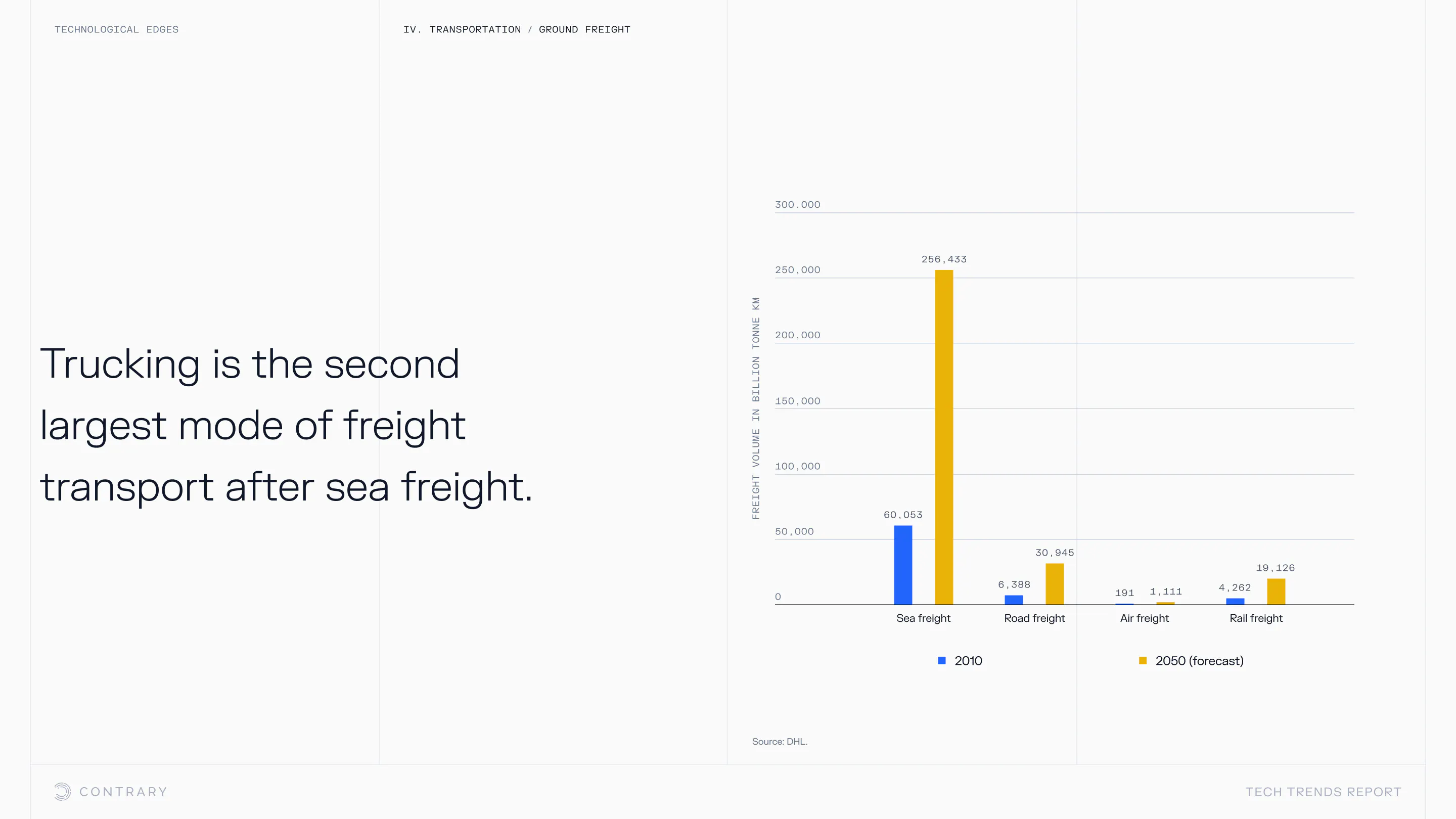Click the Source: DHL. citation text

[780, 742]
